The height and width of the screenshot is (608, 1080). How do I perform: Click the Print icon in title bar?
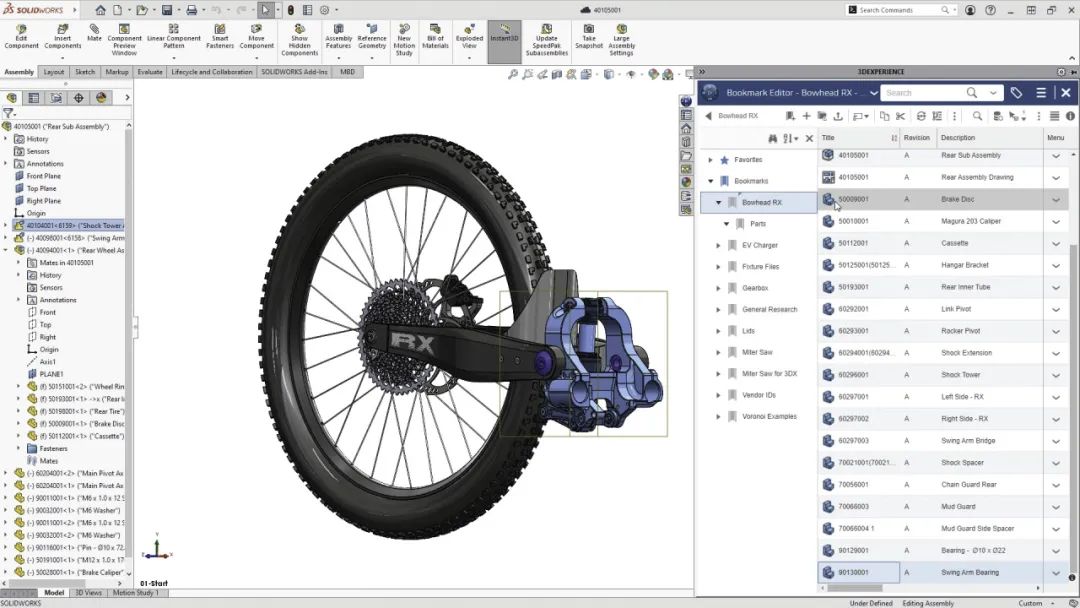coord(191,10)
